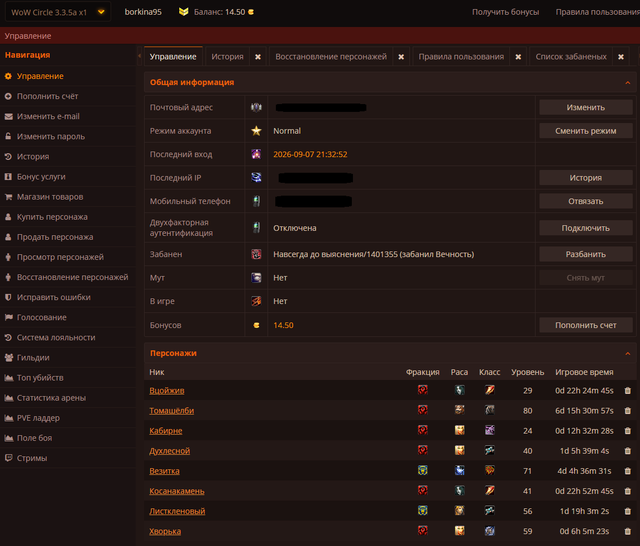Open Правила пользования link in top bar
The width and height of the screenshot is (640, 546).
[598, 12]
